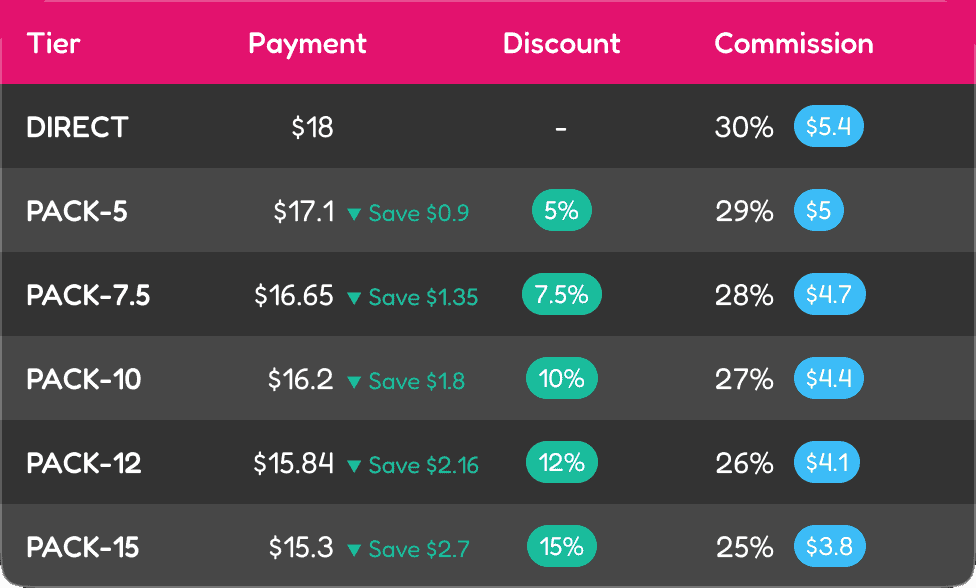Click the Payment column header
Viewport: 976px width, 588px height.
307,44
